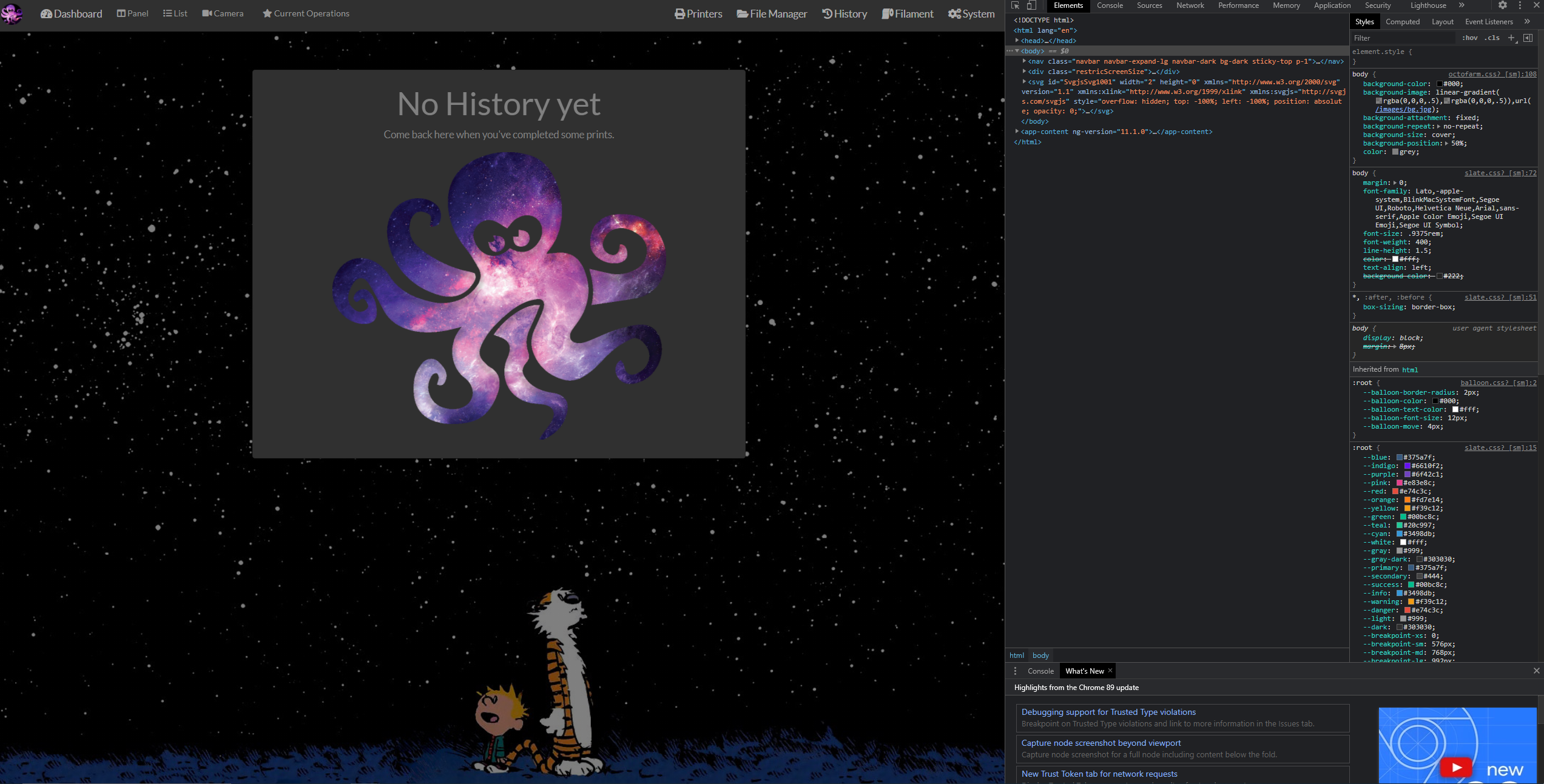Open the Lighthouse tab

1428,5
